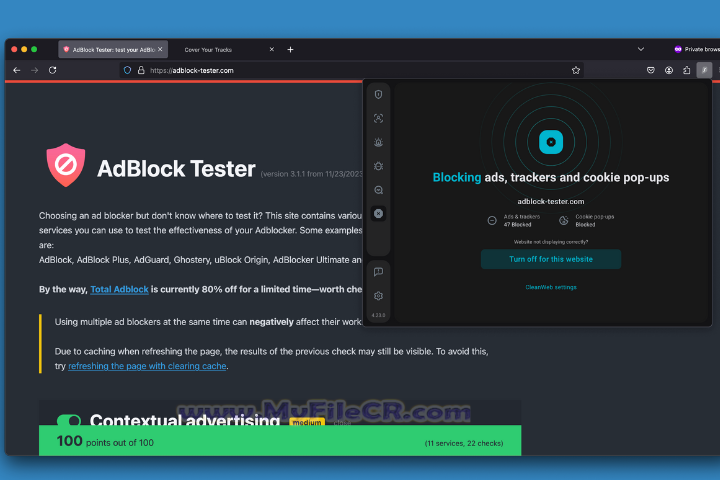Viewport: 720px width, 480px height.
Task: Open the Alternative ID face-scan icon
Action: (378, 118)
